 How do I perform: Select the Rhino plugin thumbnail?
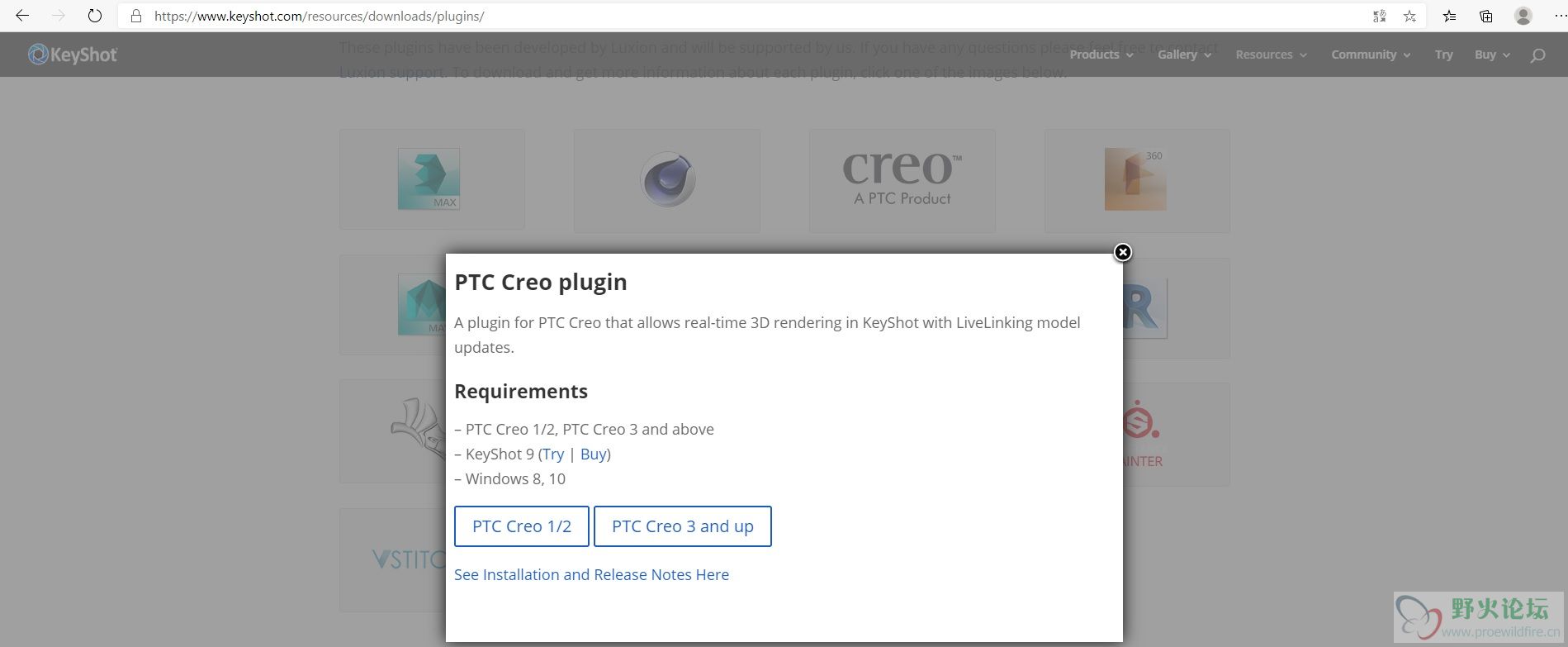click(x=393, y=431)
